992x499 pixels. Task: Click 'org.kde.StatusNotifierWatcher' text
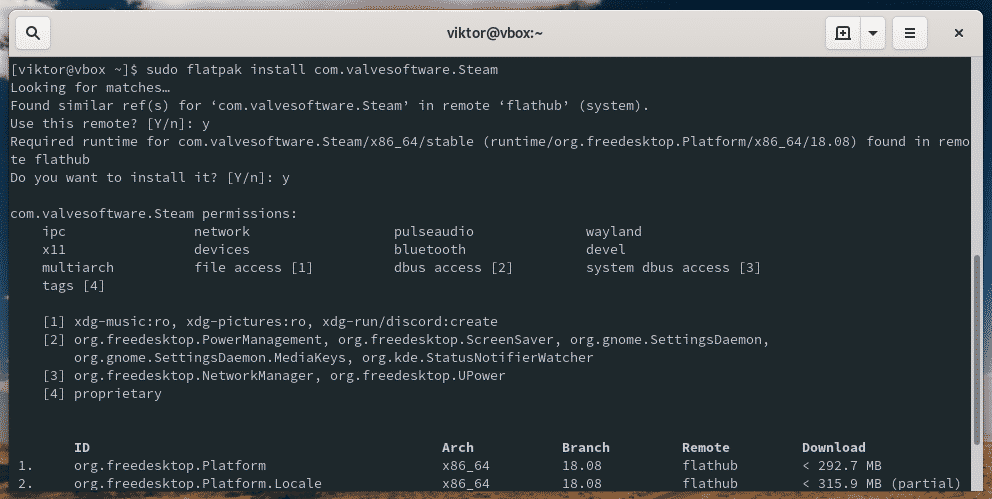[478, 357]
